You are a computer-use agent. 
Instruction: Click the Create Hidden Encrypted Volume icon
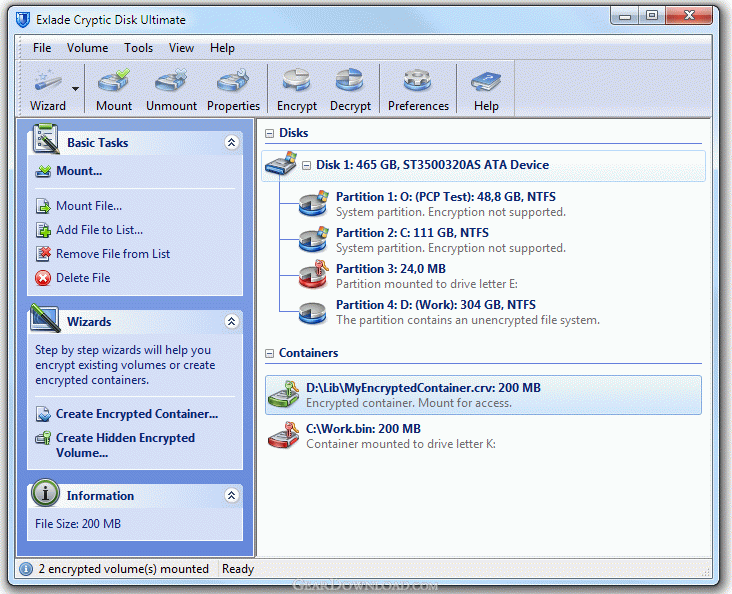click(43, 438)
